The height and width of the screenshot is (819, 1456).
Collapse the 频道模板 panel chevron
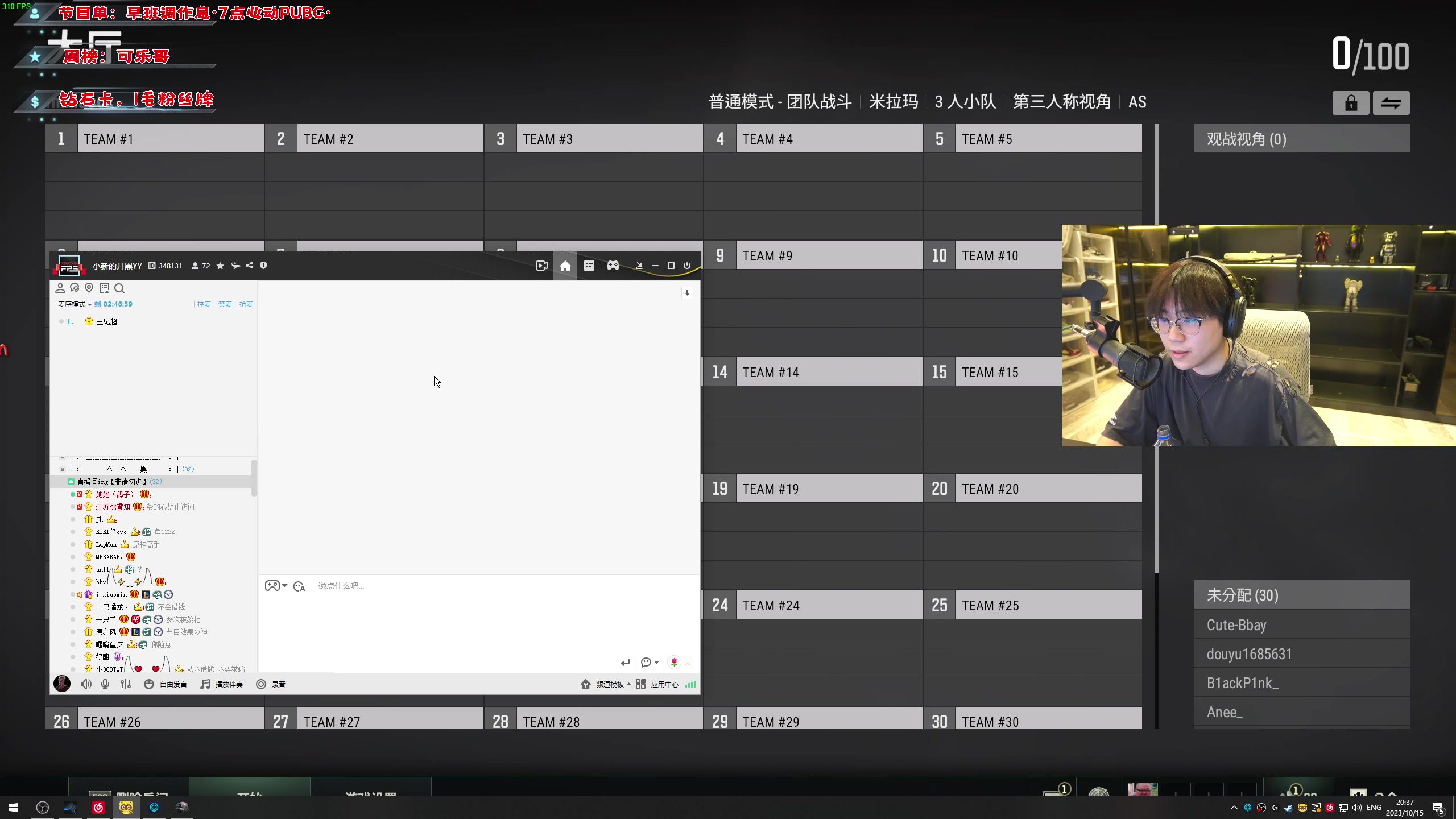(628, 684)
